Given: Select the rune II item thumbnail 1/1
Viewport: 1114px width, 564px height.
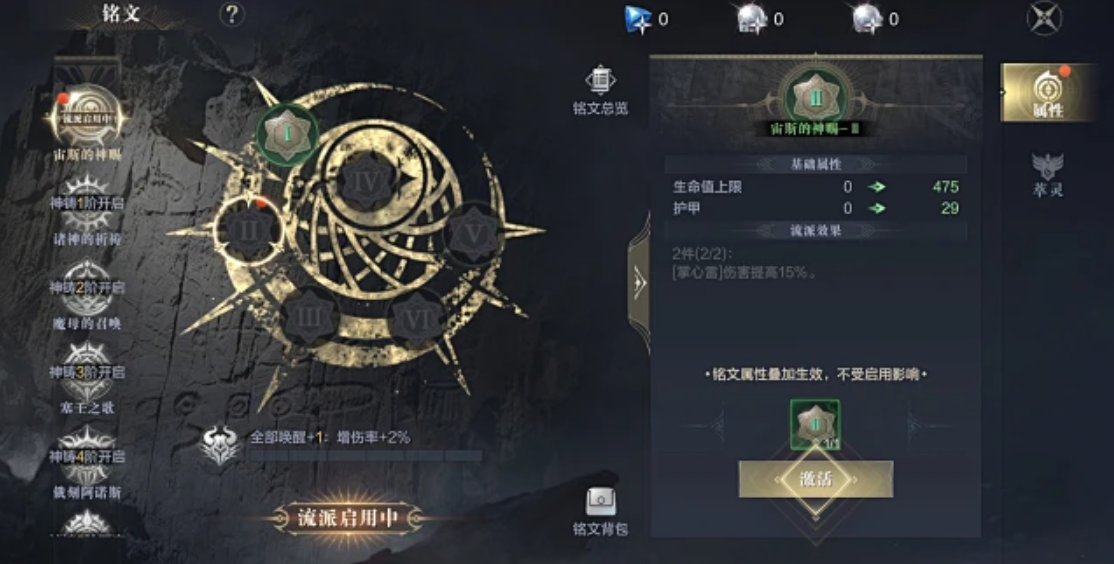Looking at the screenshot, I should point(815,425).
